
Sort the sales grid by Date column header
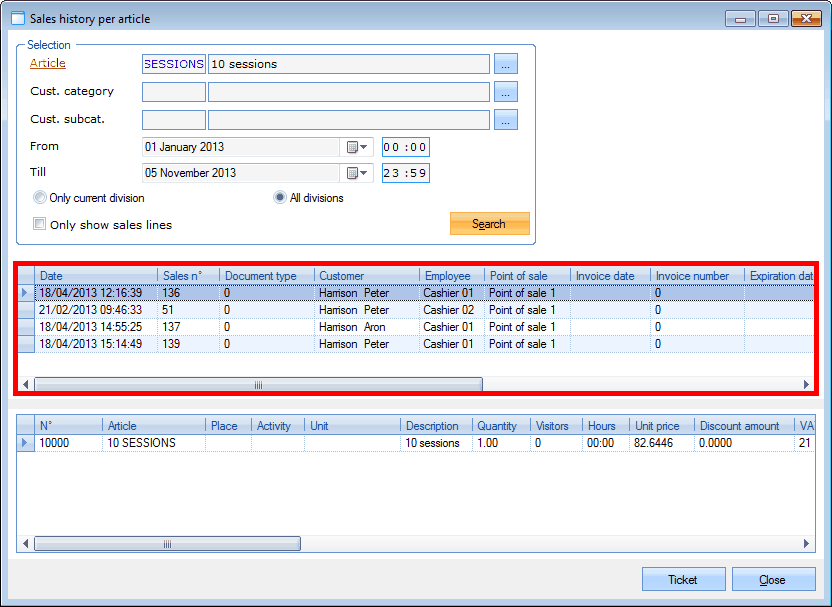pos(95,276)
